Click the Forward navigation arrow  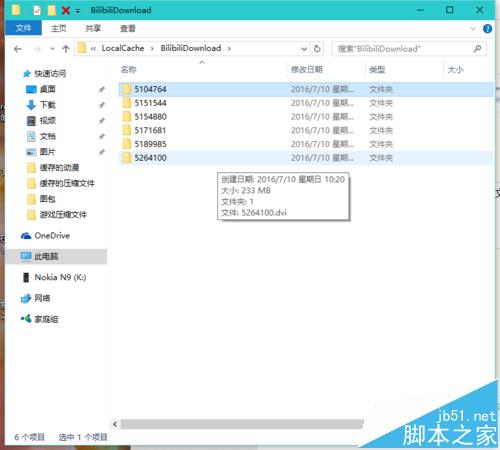37,49
